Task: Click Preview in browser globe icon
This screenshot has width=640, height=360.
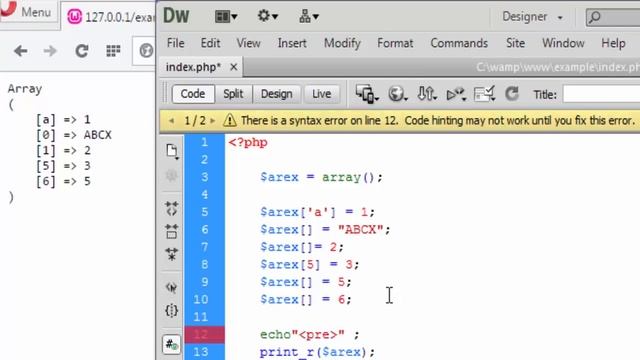Action: tap(397, 94)
